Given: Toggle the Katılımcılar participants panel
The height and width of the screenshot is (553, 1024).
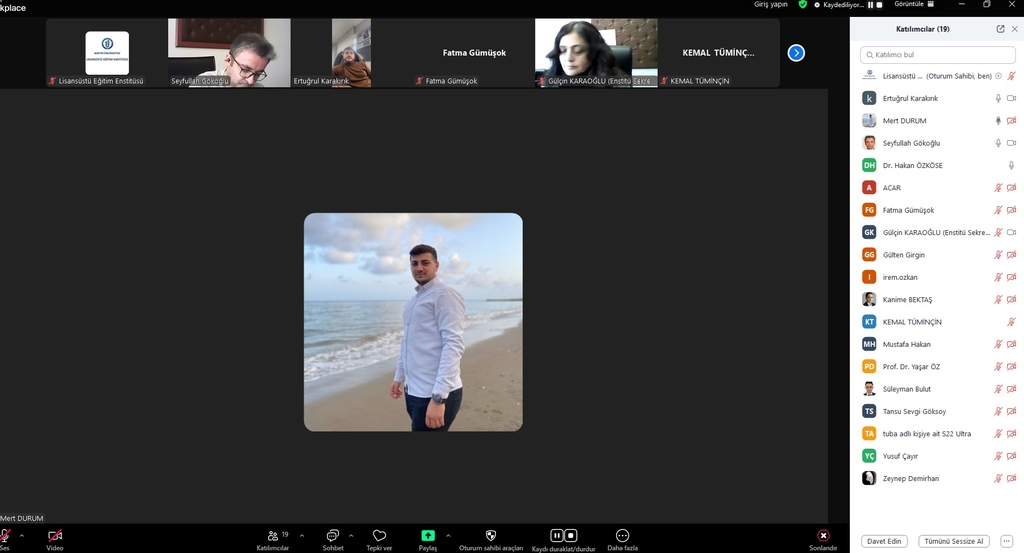Looking at the screenshot, I should pyautogui.click(x=272, y=537).
